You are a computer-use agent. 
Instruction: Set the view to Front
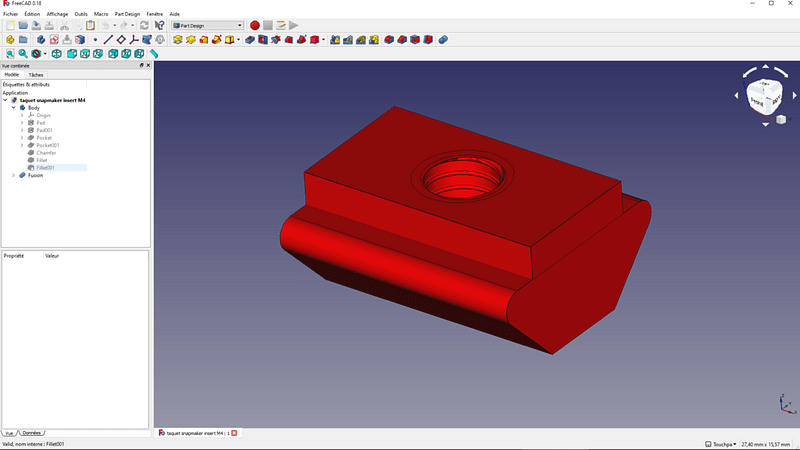[x=72, y=54]
